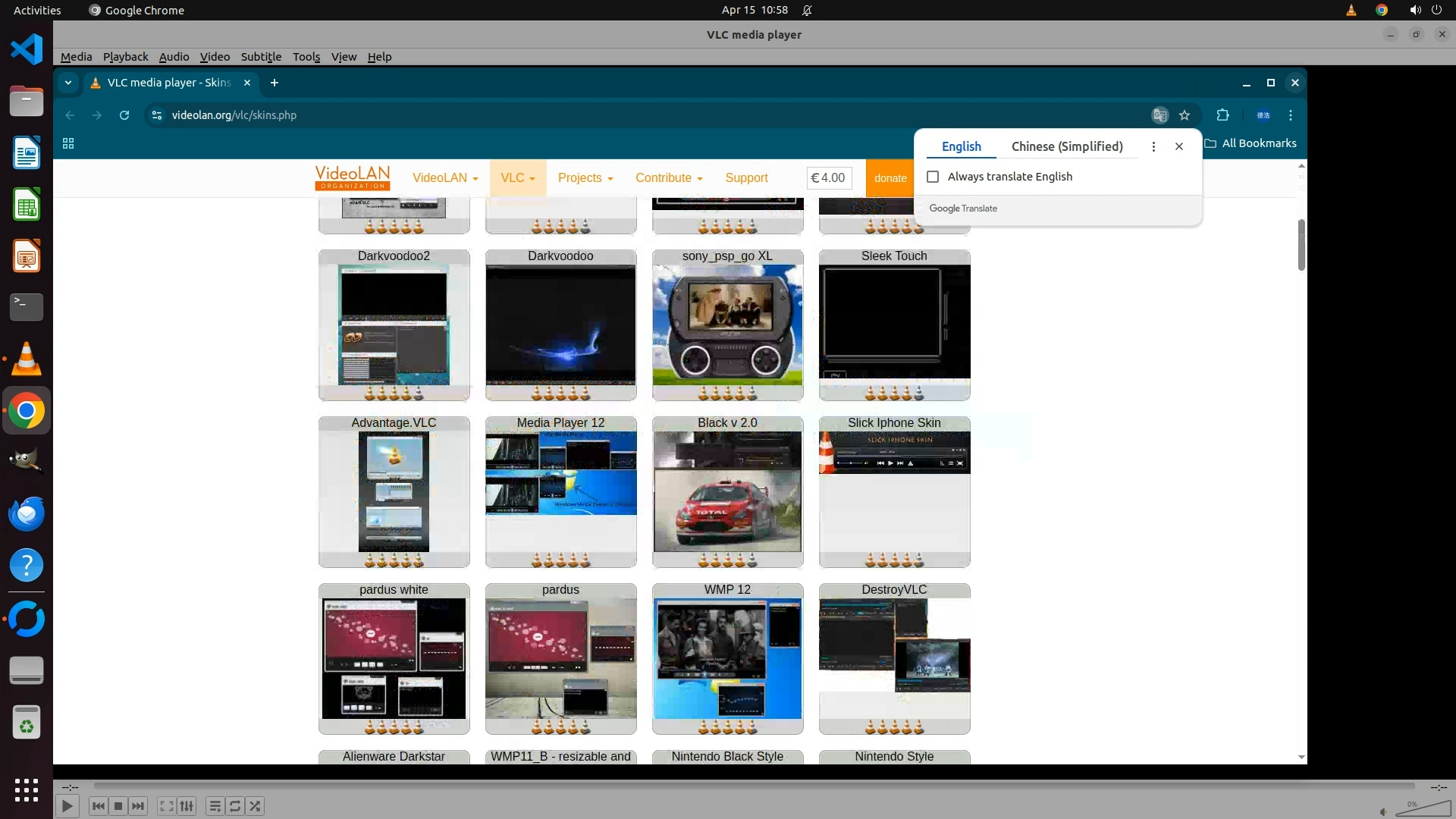This screenshot has width=1456, height=819.
Task: Switch to Chinese (Simplified) translate tab
Action: (x=1066, y=146)
